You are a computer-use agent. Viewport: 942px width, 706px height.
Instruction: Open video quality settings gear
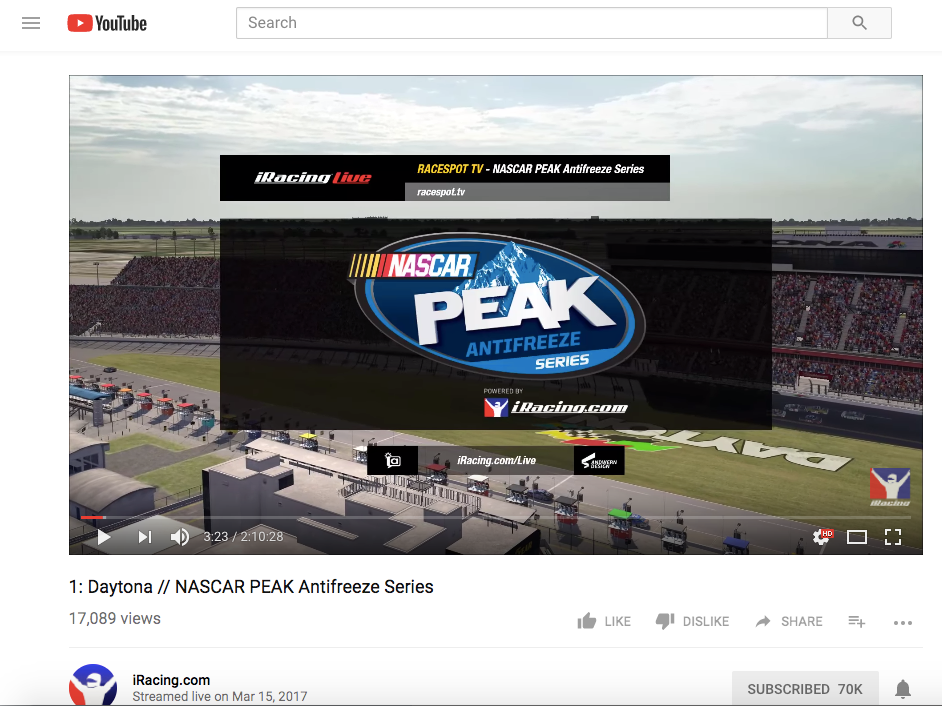[822, 537]
